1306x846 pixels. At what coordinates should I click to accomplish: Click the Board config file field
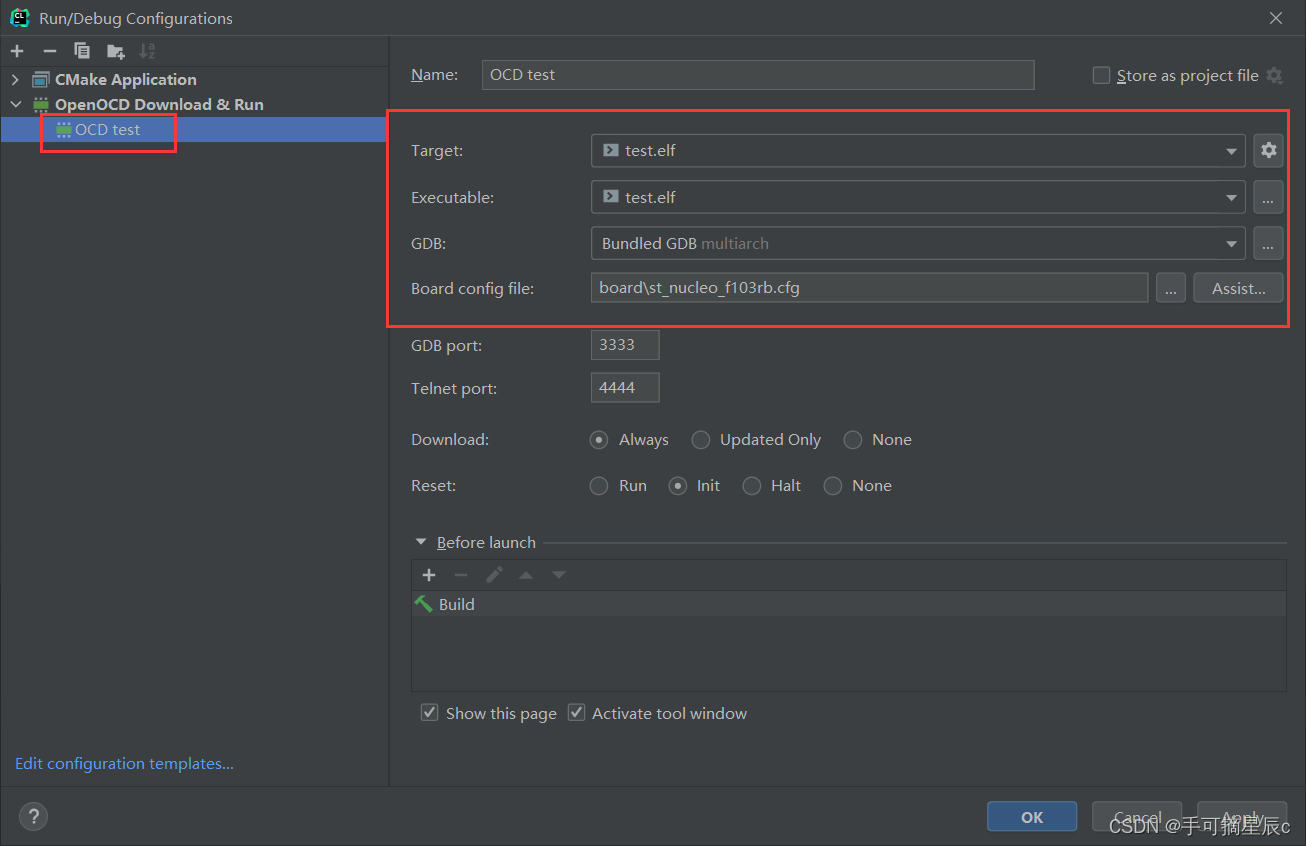click(869, 288)
